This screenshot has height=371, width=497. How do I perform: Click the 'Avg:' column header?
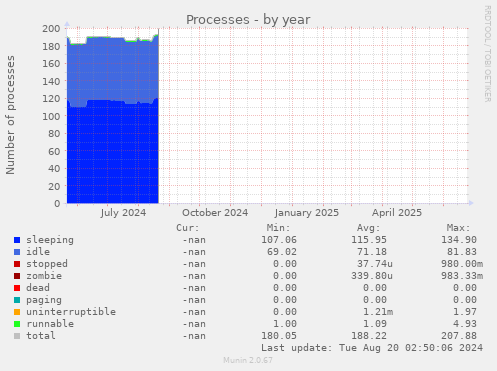click(x=369, y=228)
